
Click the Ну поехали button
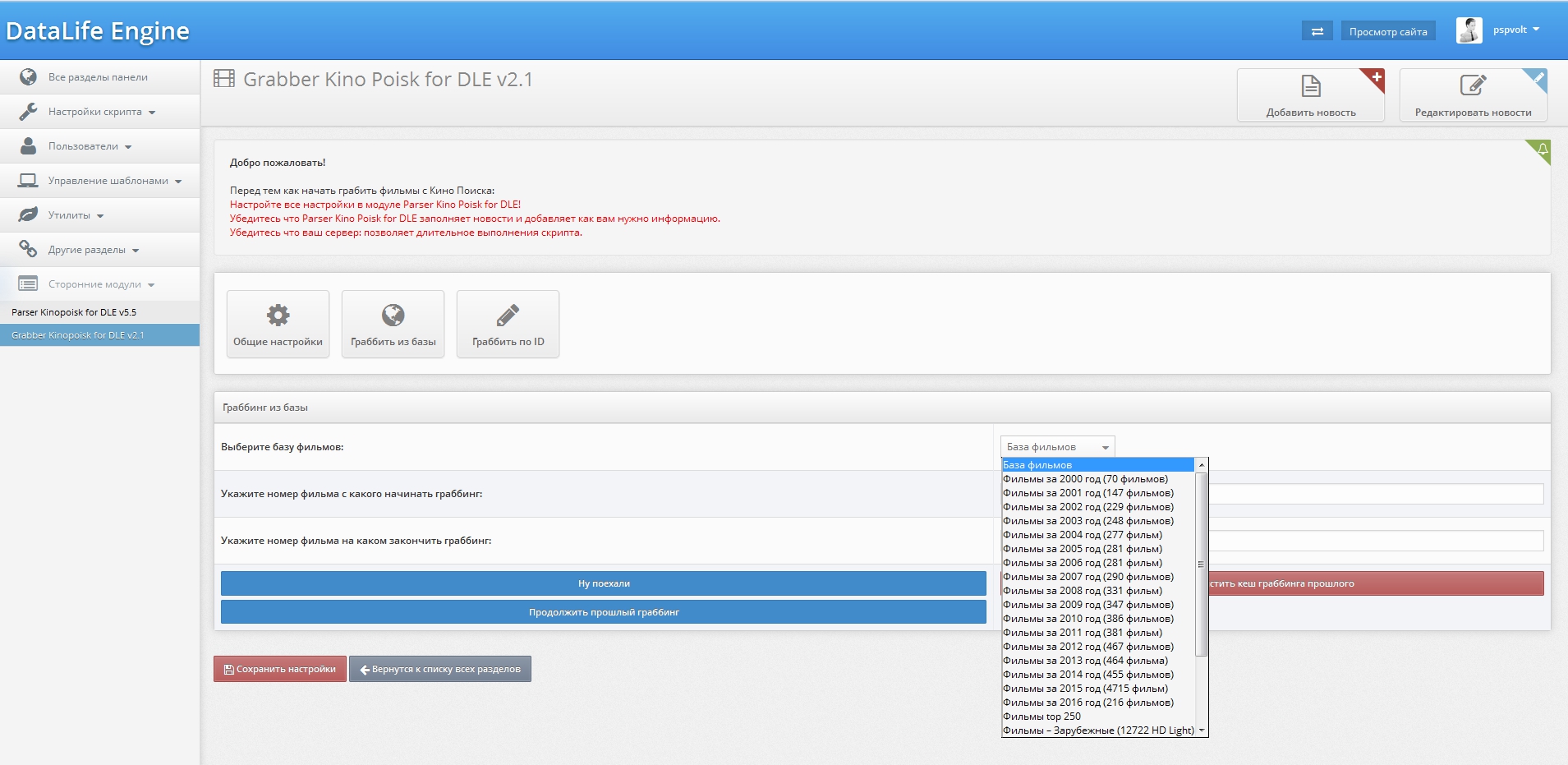[x=604, y=583]
